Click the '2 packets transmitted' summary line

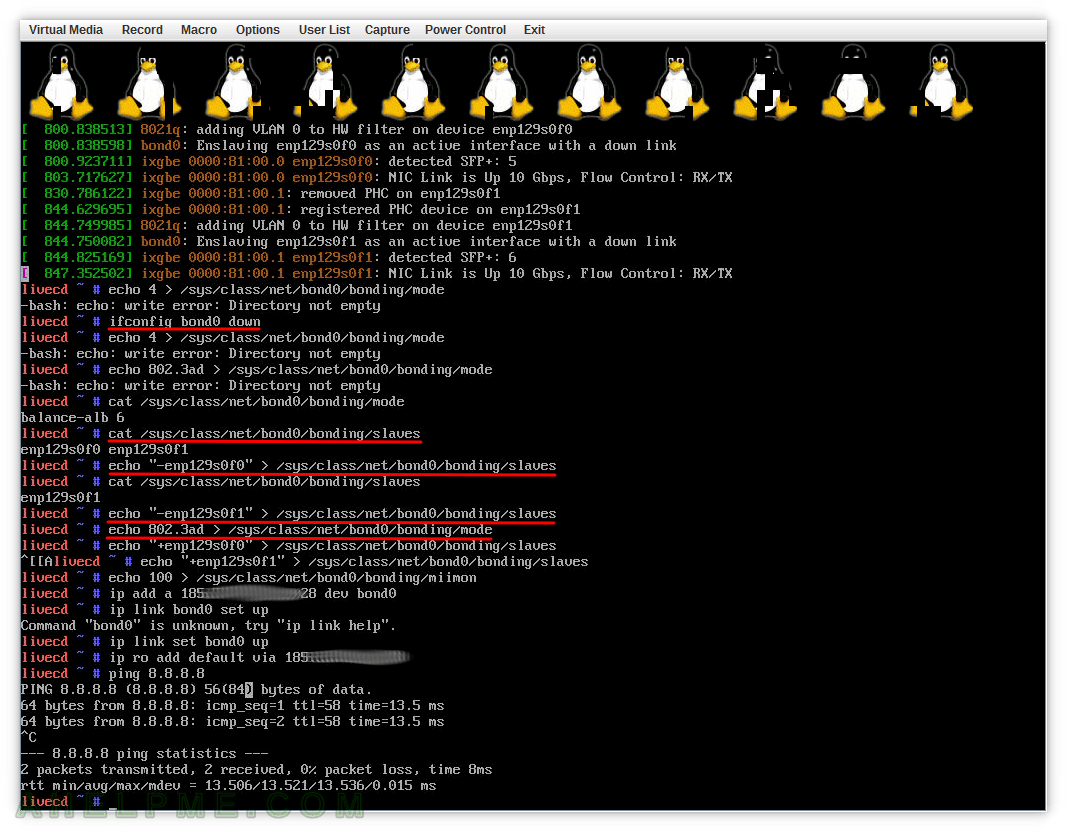point(257,769)
